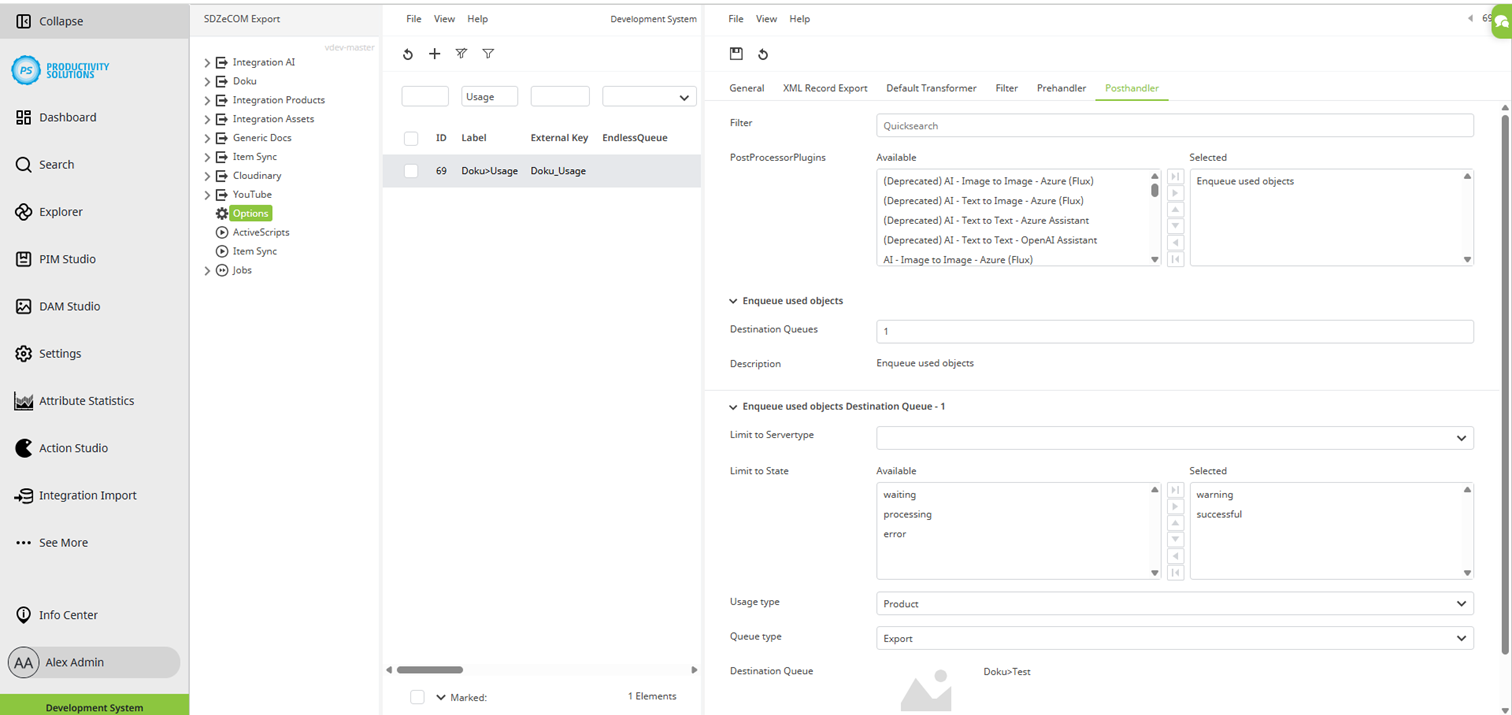Click the list panel horizontal scrollbar
1512x715 pixels.
pos(430,670)
